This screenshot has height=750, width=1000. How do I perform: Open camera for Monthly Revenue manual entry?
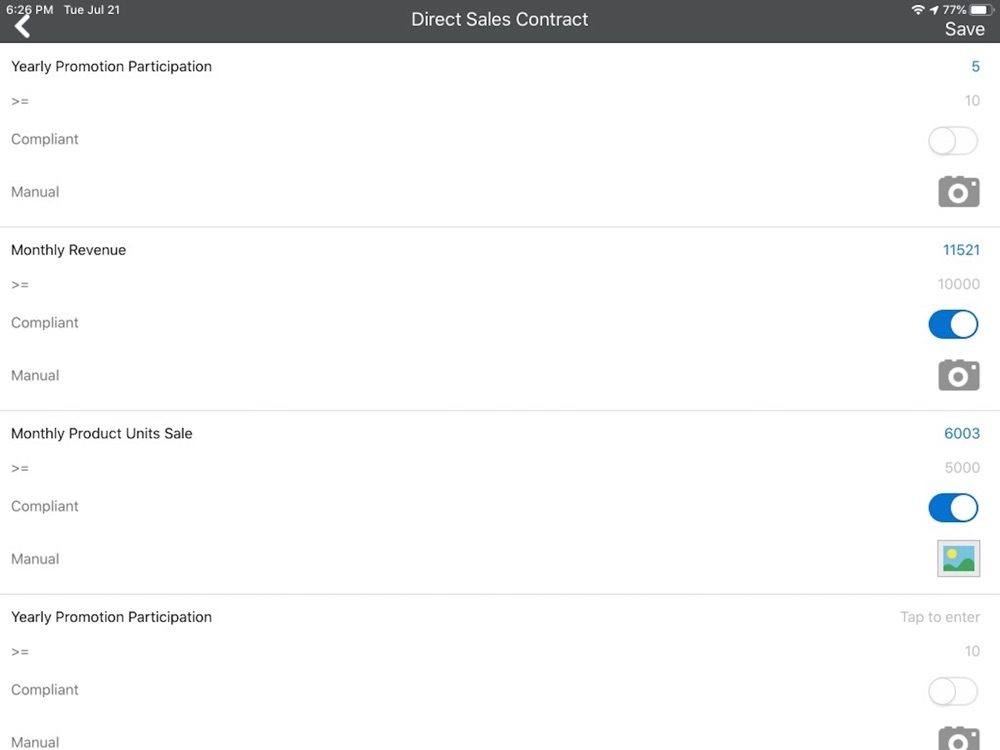(959, 375)
